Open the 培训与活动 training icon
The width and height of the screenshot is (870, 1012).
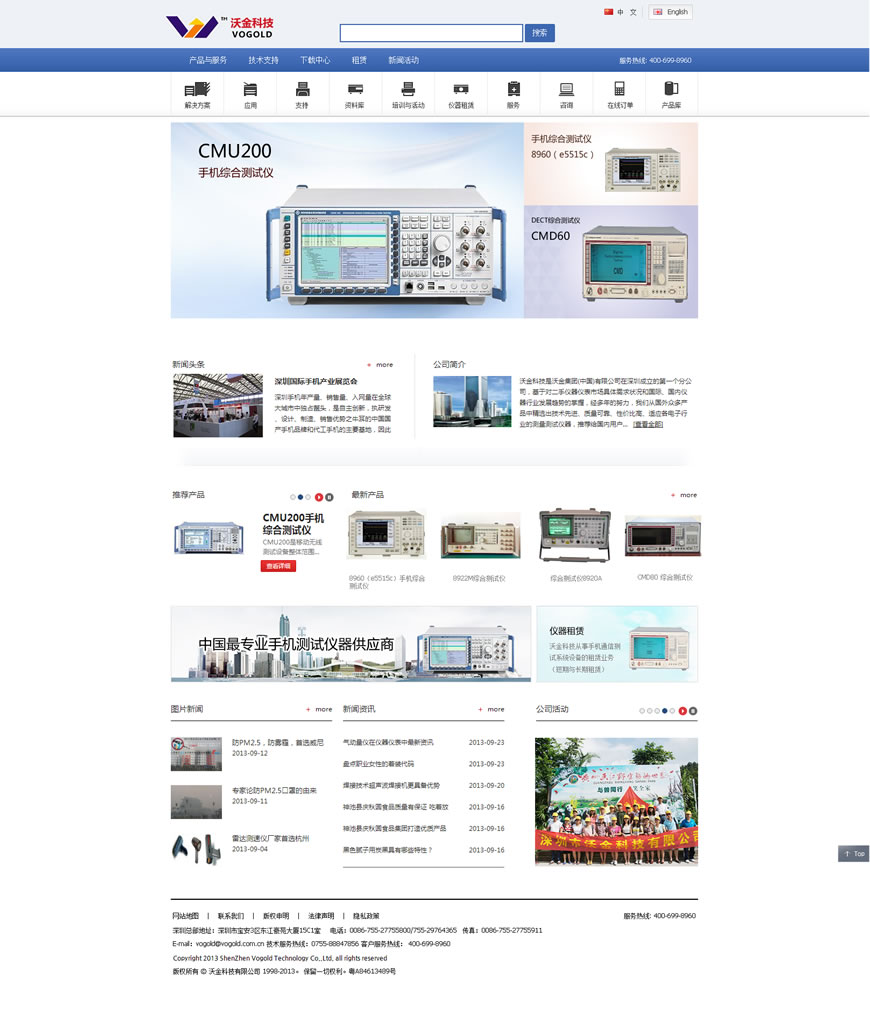408,95
